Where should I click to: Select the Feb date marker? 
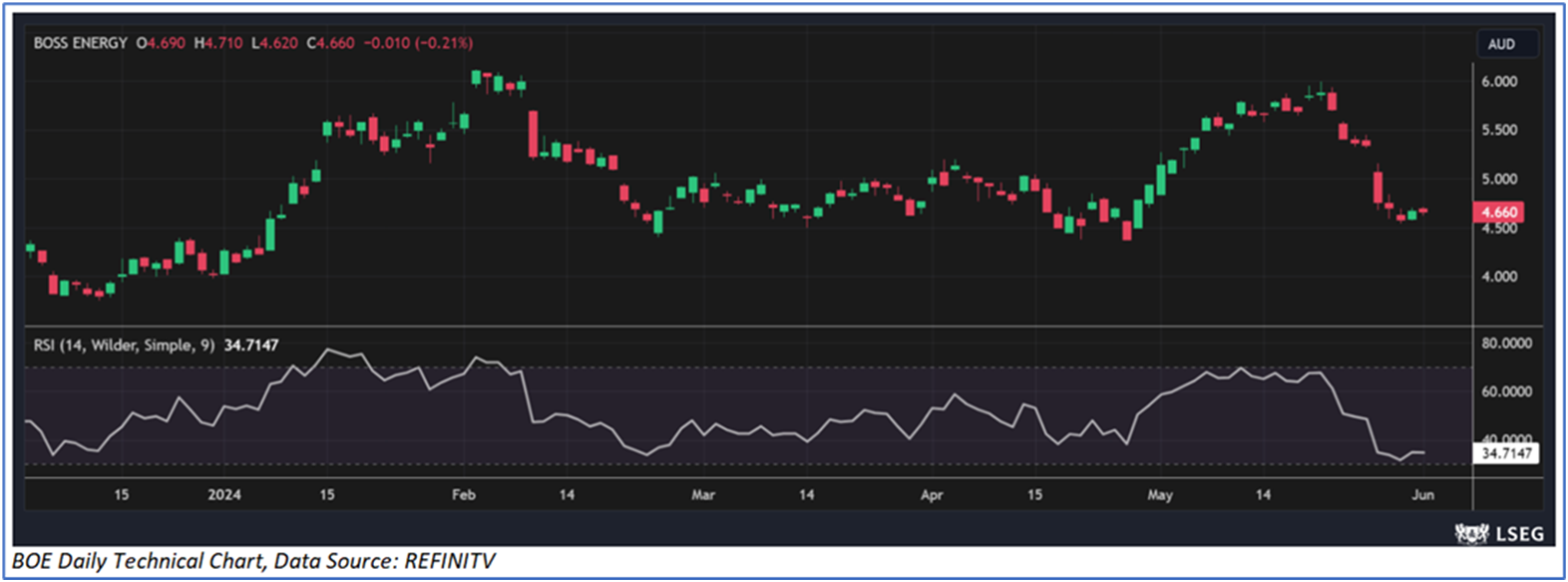pyautogui.click(x=464, y=495)
